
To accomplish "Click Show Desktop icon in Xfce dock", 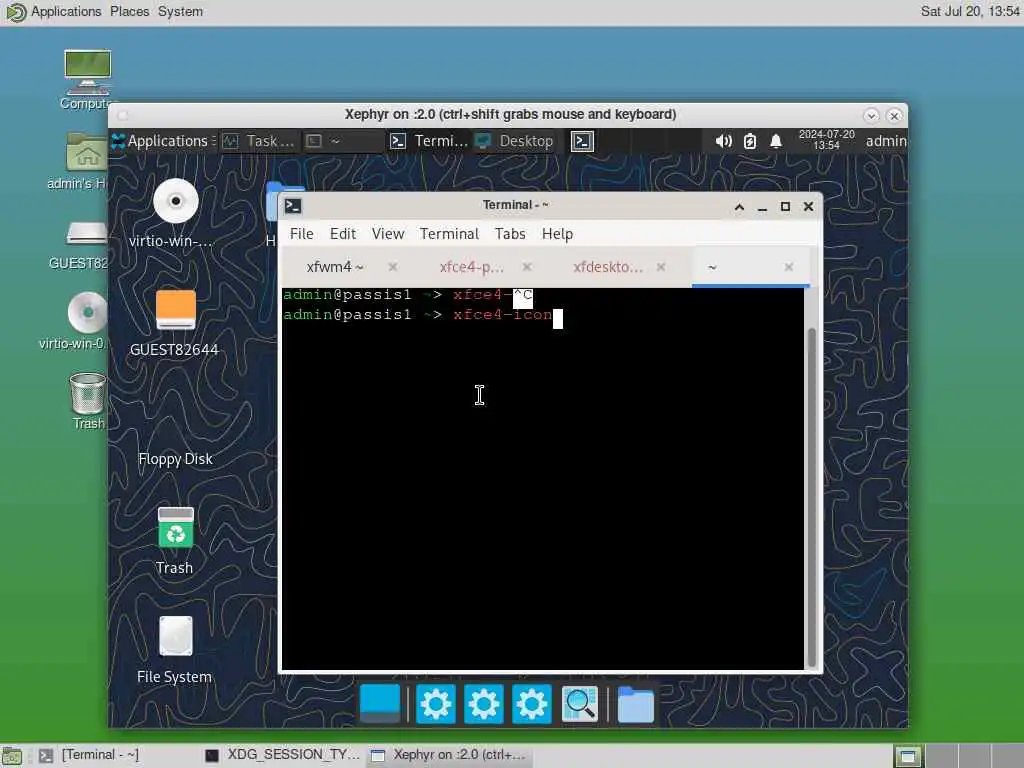I will (x=380, y=703).
